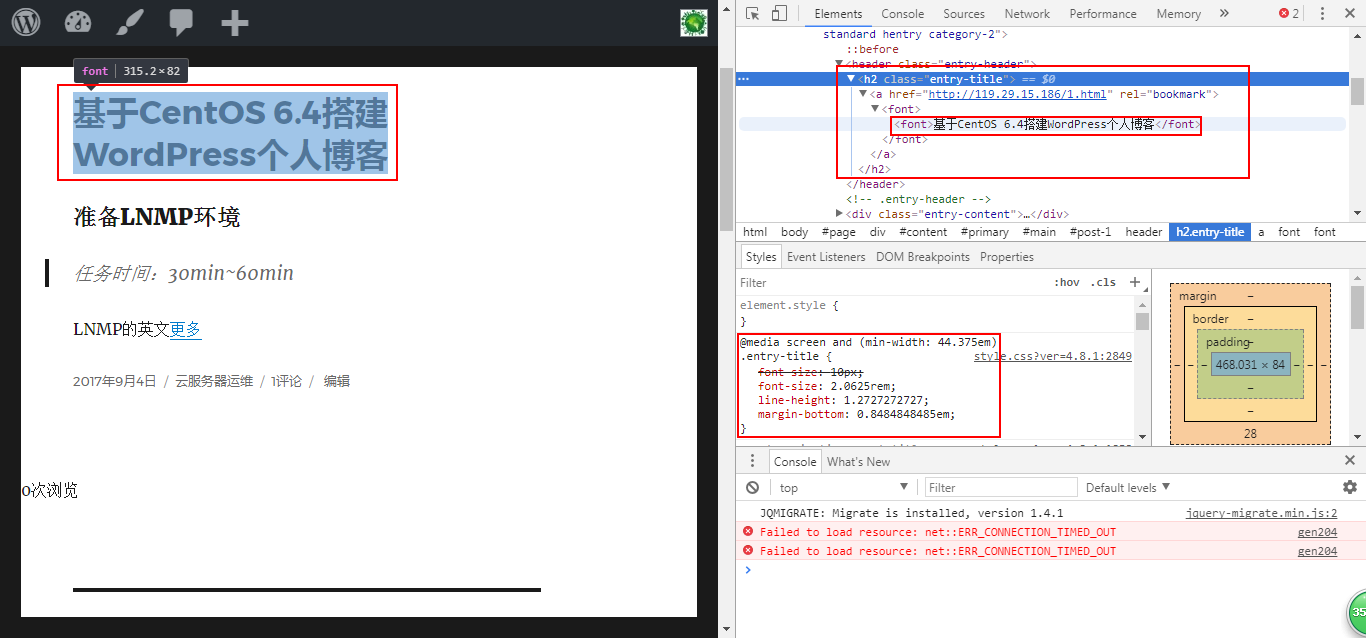Open the blog post title link
This screenshot has height=638, width=1366.
230,134
